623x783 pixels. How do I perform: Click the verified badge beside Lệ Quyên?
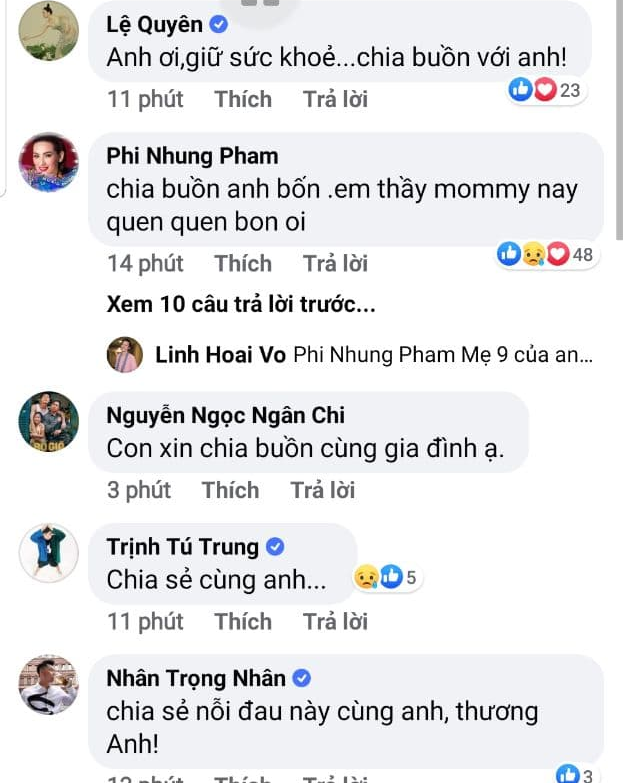(x=220, y=25)
